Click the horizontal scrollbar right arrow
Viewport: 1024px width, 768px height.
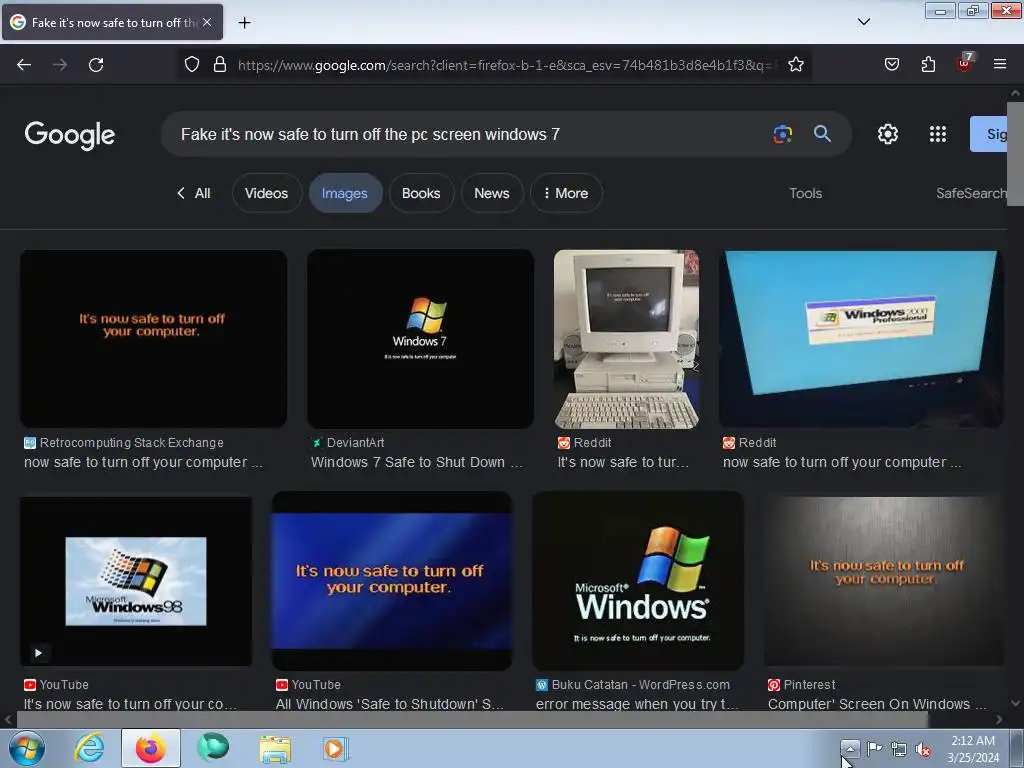(999, 720)
